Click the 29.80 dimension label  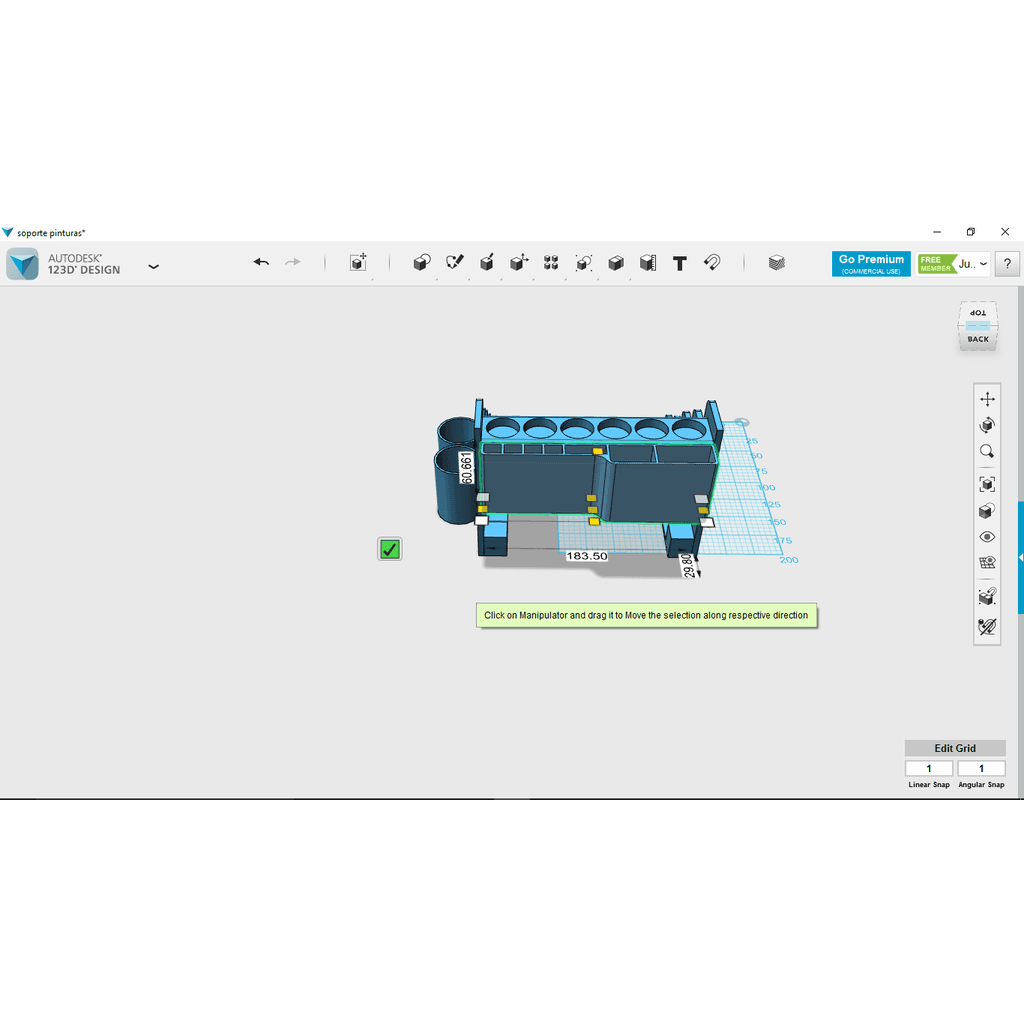[687, 566]
